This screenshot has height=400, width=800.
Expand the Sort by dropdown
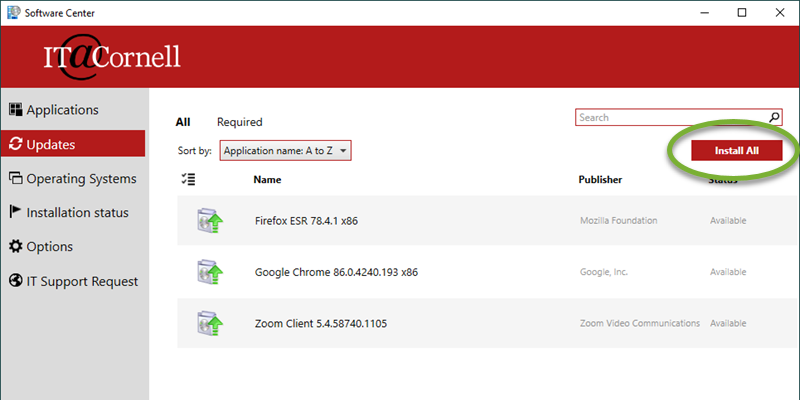point(285,151)
